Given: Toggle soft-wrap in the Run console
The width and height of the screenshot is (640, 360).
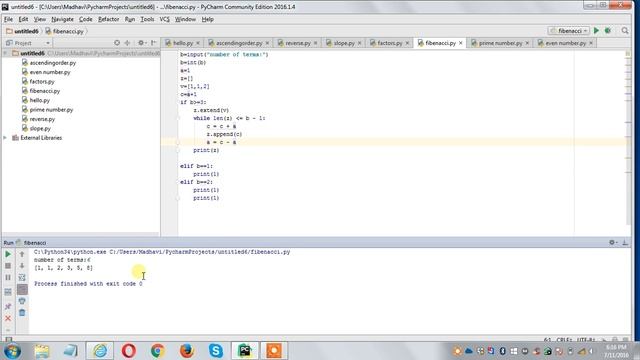Looking at the screenshot, I should [22, 278].
